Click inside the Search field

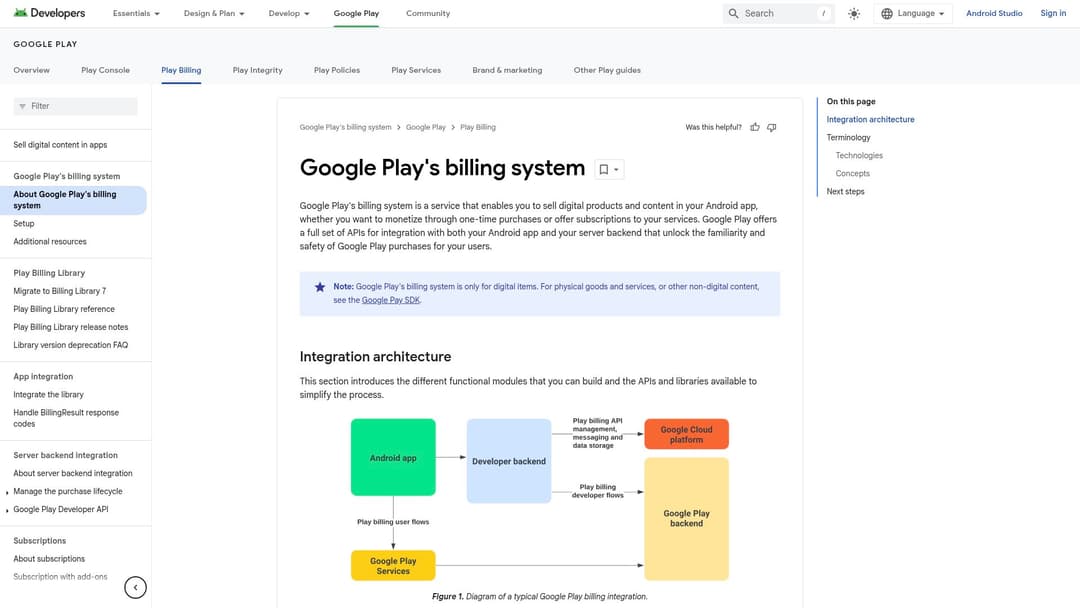(779, 13)
